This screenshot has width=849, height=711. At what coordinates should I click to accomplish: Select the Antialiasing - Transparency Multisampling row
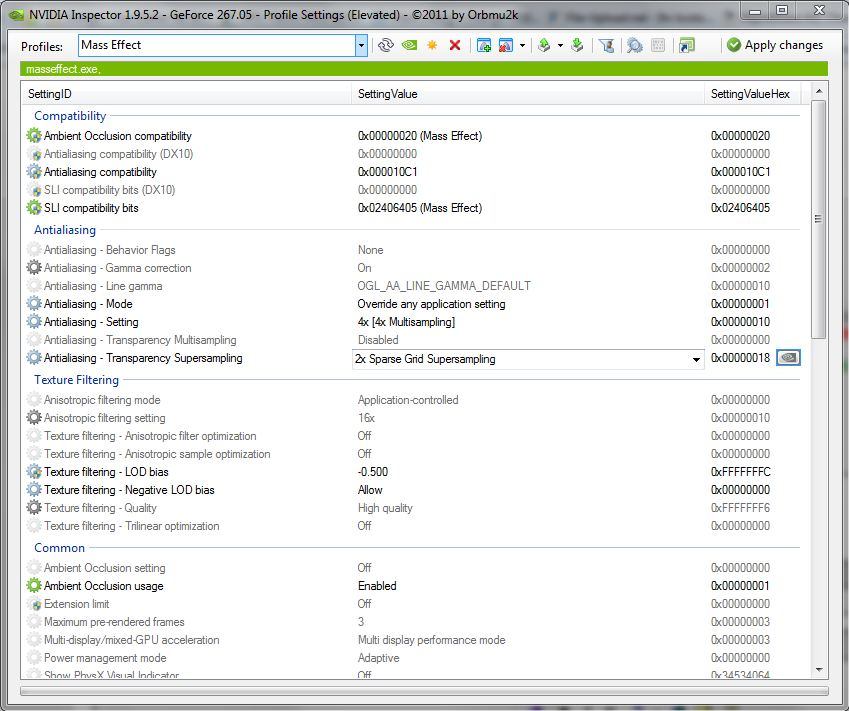[x=413, y=340]
